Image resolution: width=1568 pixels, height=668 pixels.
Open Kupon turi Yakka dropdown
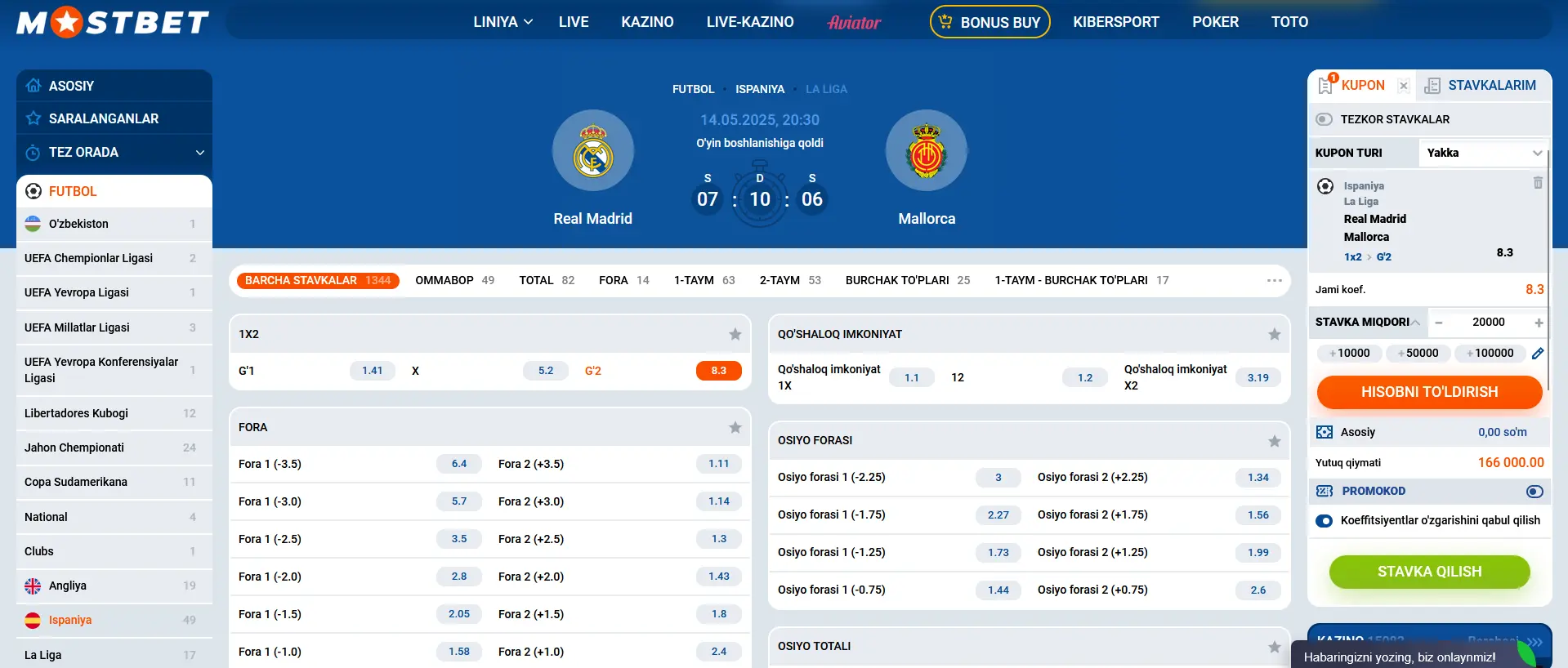click(x=1483, y=153)
